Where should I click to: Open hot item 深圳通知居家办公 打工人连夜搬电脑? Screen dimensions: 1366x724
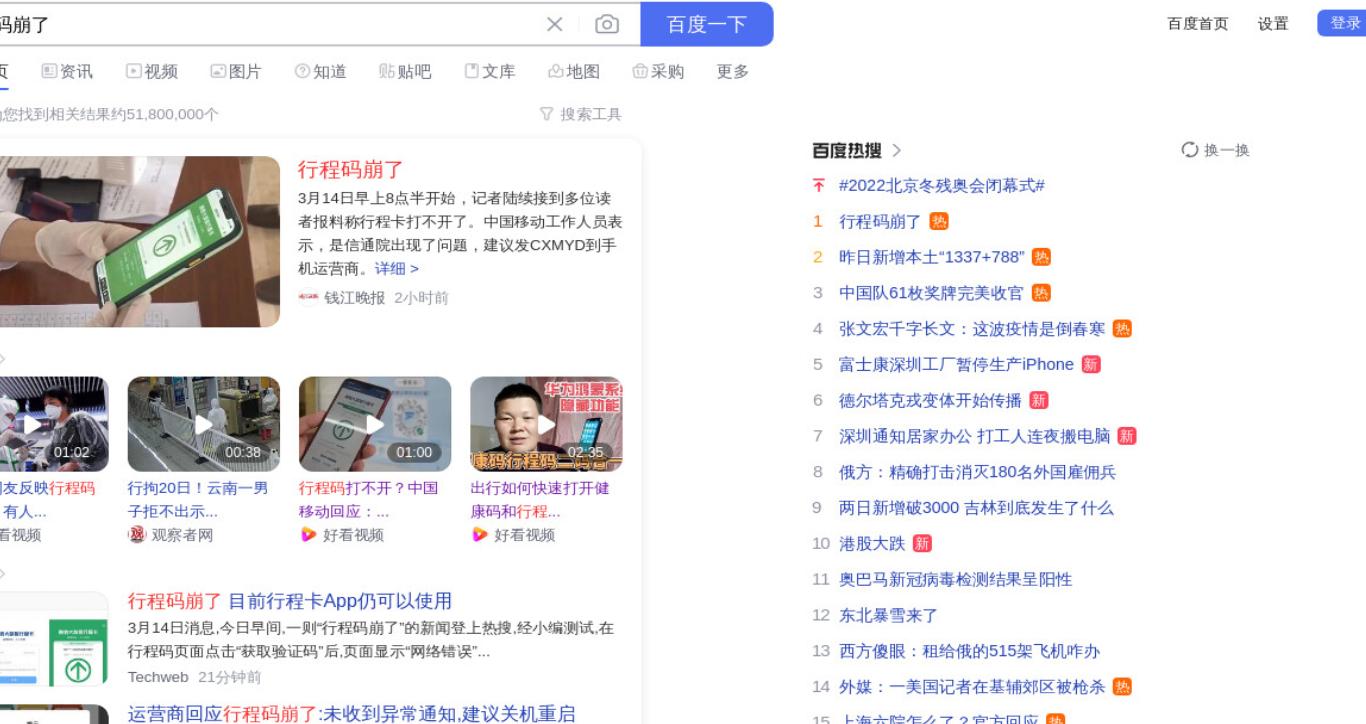point(975,436)
